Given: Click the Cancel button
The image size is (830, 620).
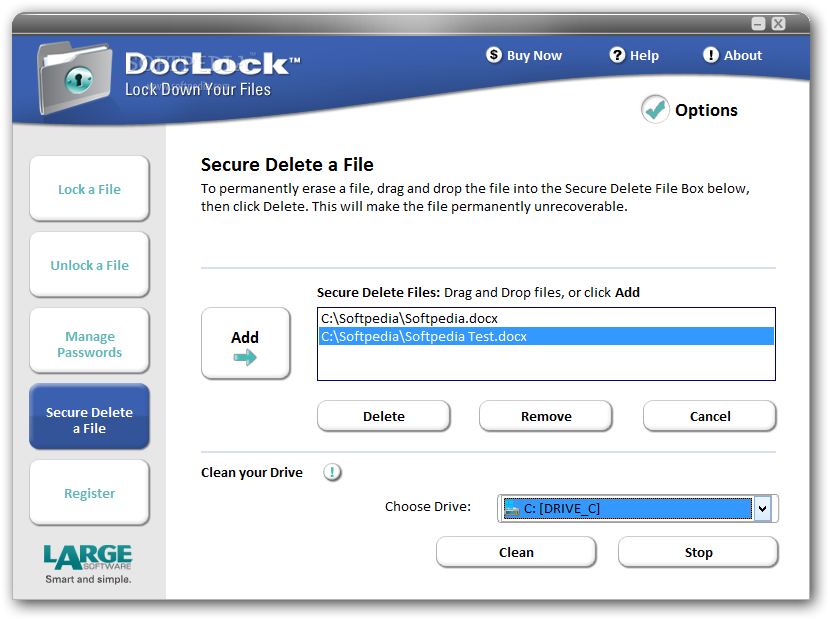Looking at the screenshot, I should (x=710, y=416).
